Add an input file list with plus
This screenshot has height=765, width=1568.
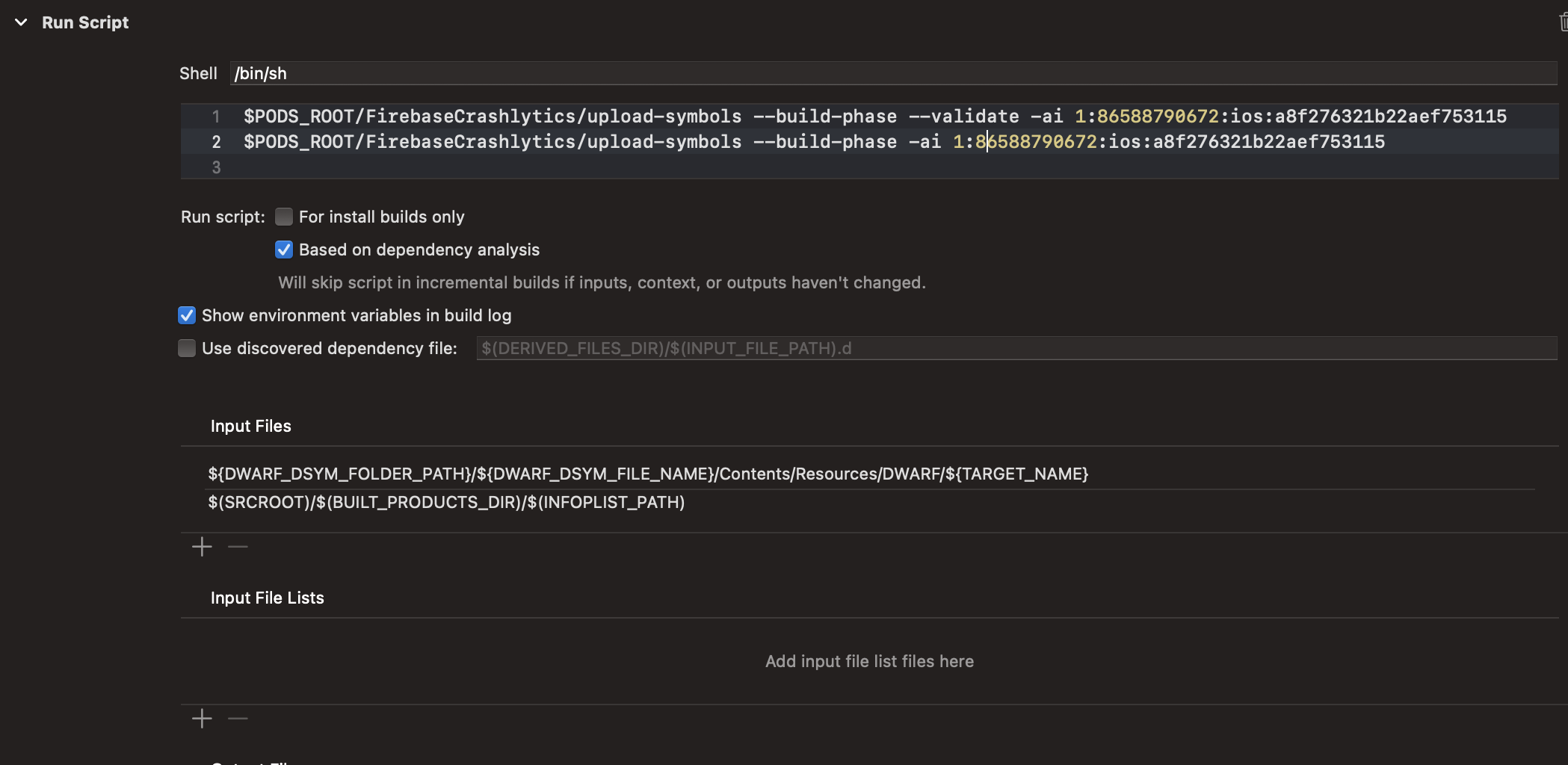202,719
